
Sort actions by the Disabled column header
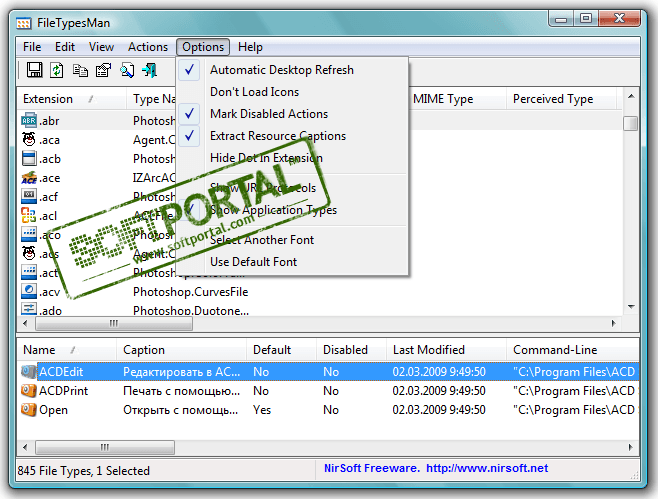351,350
